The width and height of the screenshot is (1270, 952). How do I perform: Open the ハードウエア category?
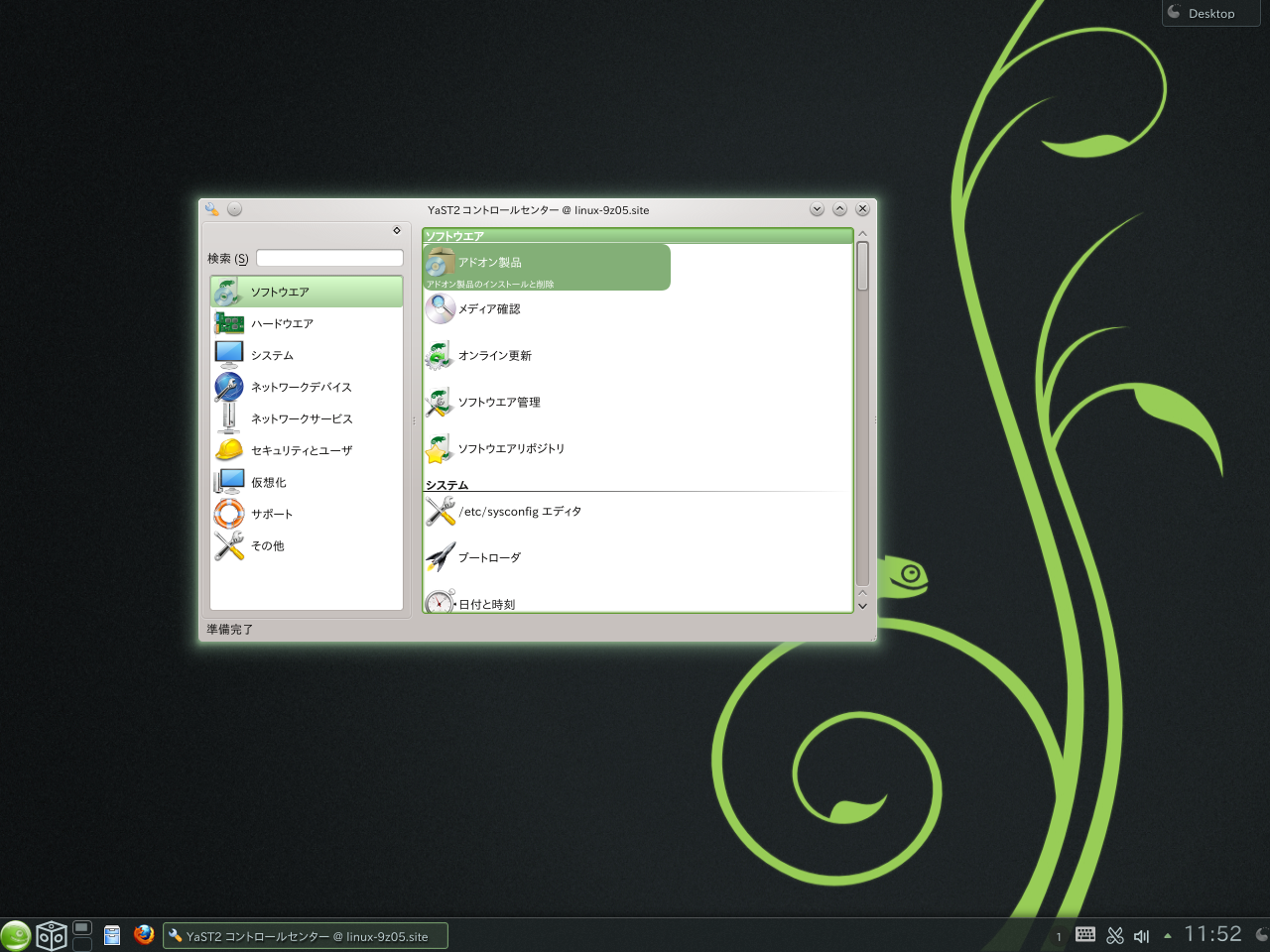[307, 323]
